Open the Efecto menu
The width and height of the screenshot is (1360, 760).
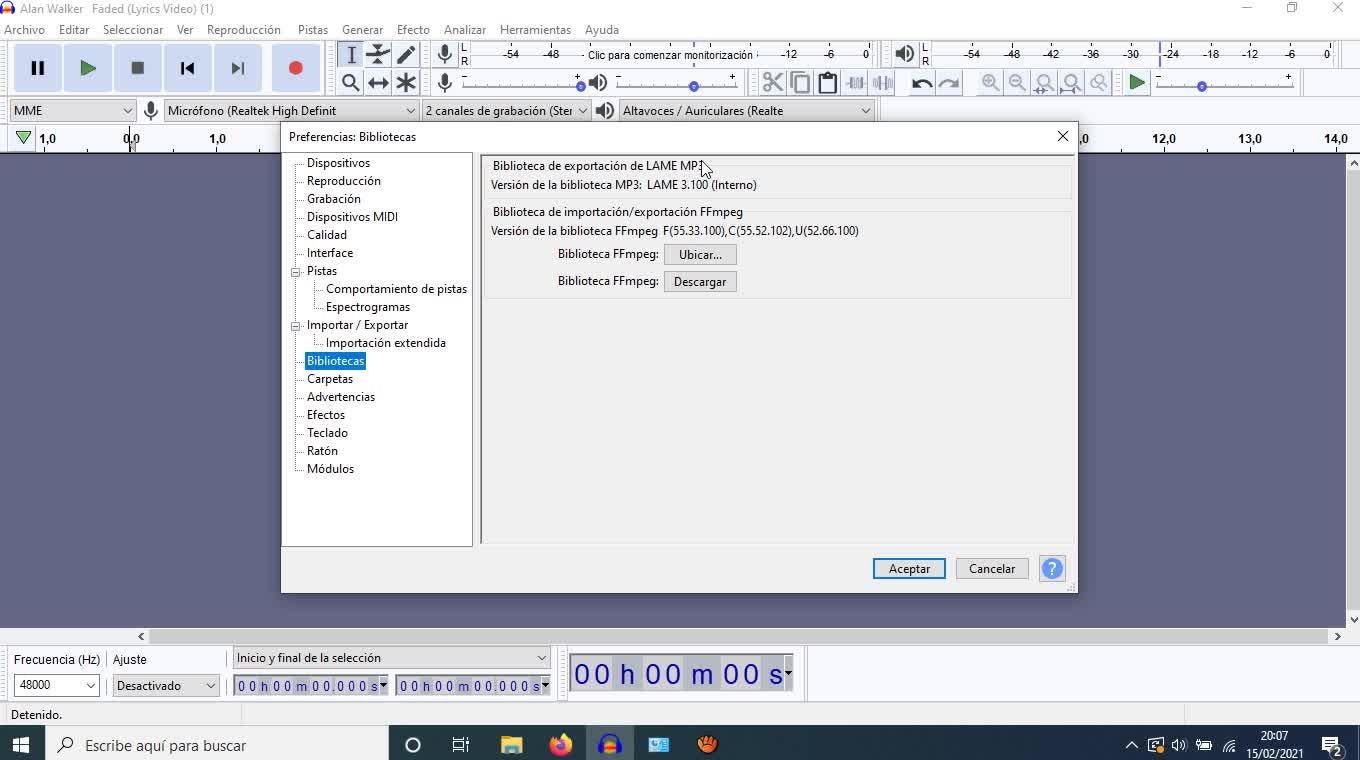point(413,30)
